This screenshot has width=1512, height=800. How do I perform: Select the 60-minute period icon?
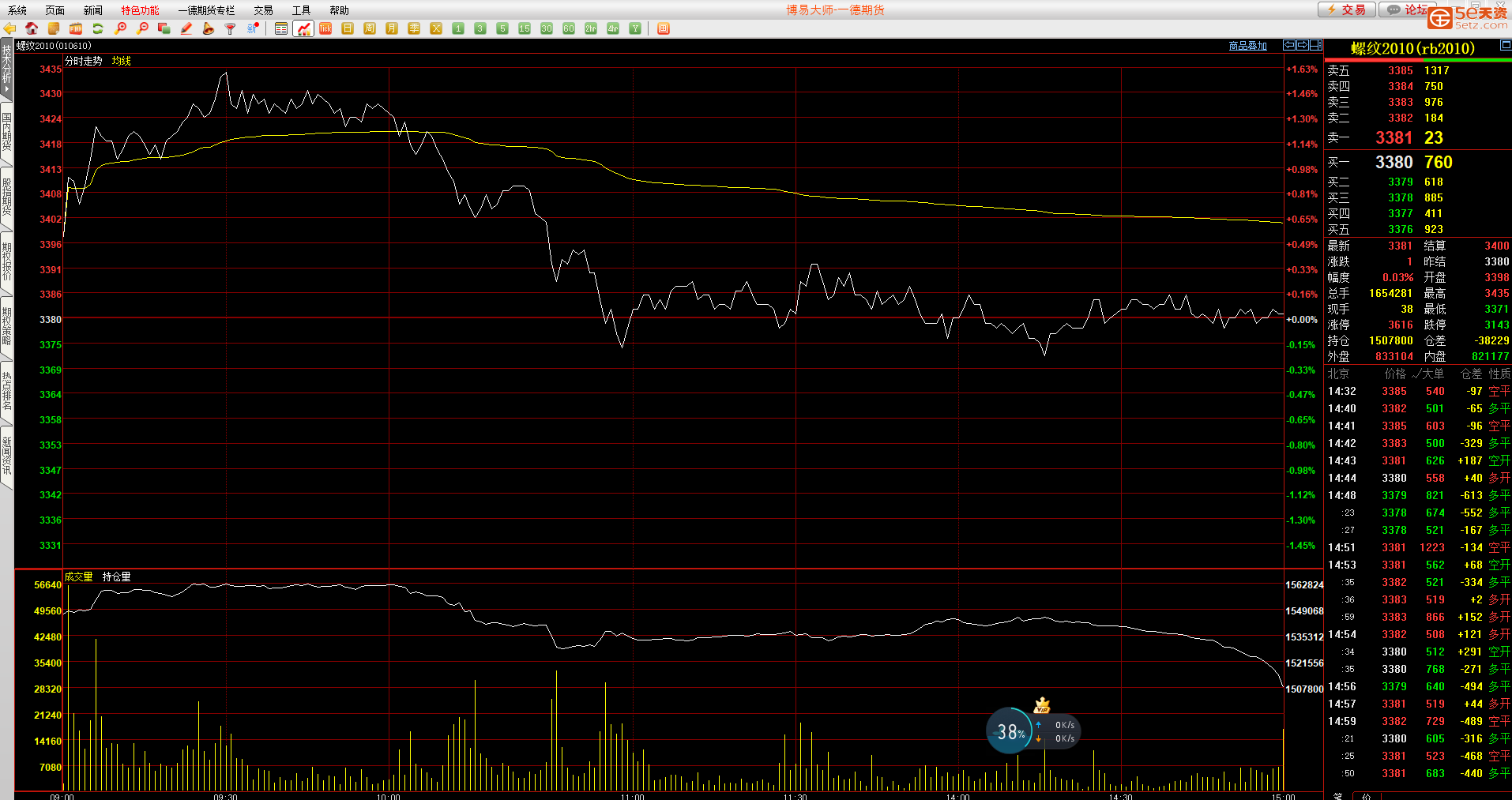[569, 28]
